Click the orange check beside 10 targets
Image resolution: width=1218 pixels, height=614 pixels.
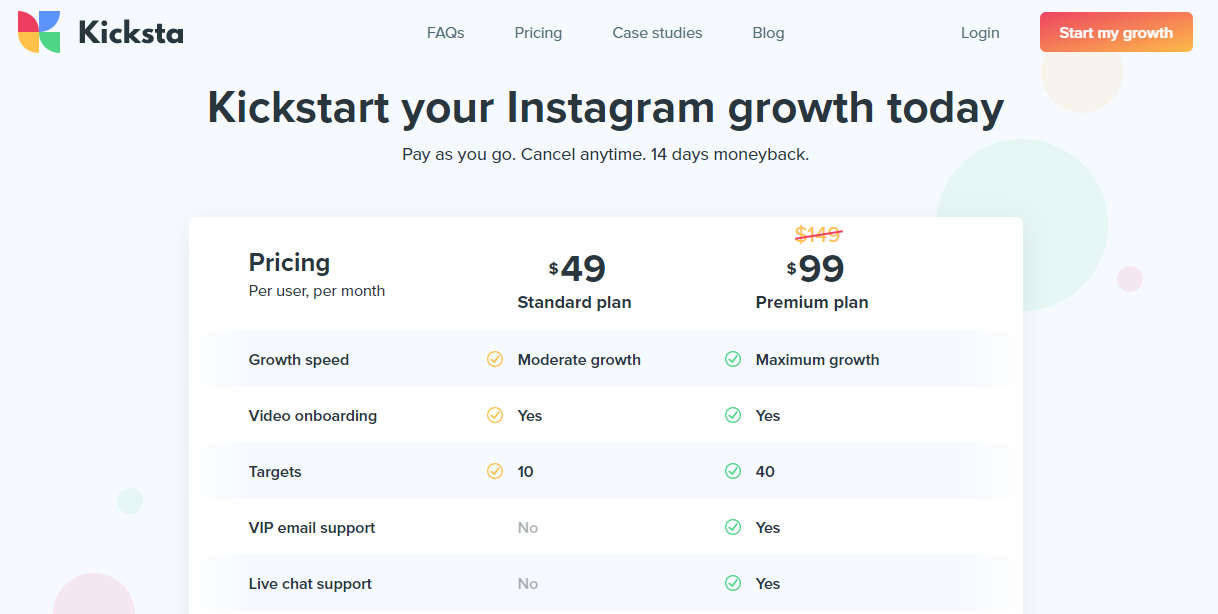point(495,471)
